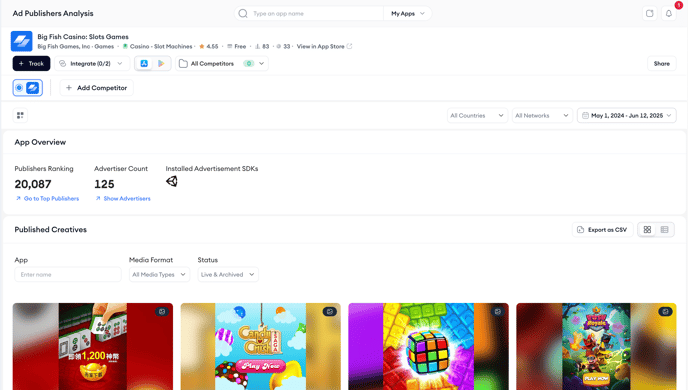Open the All Networks filter

(542, 115)
